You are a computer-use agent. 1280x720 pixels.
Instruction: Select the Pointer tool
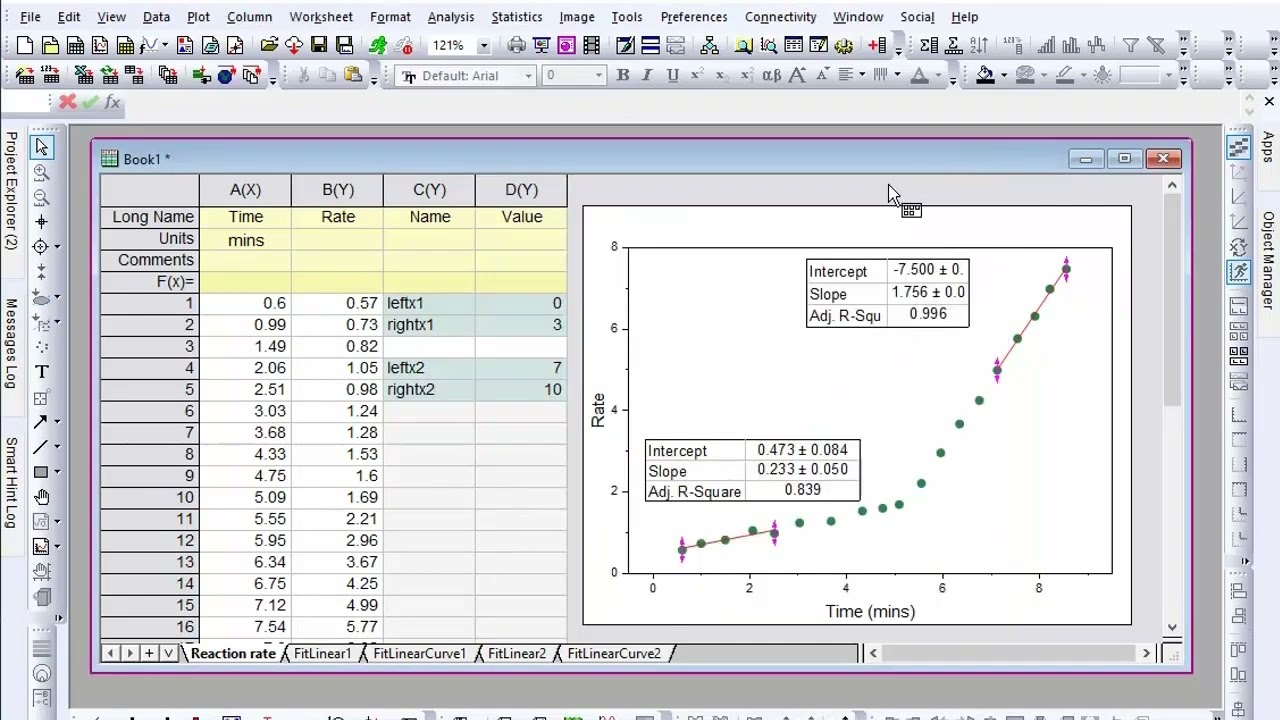click(x=41, y=147)
